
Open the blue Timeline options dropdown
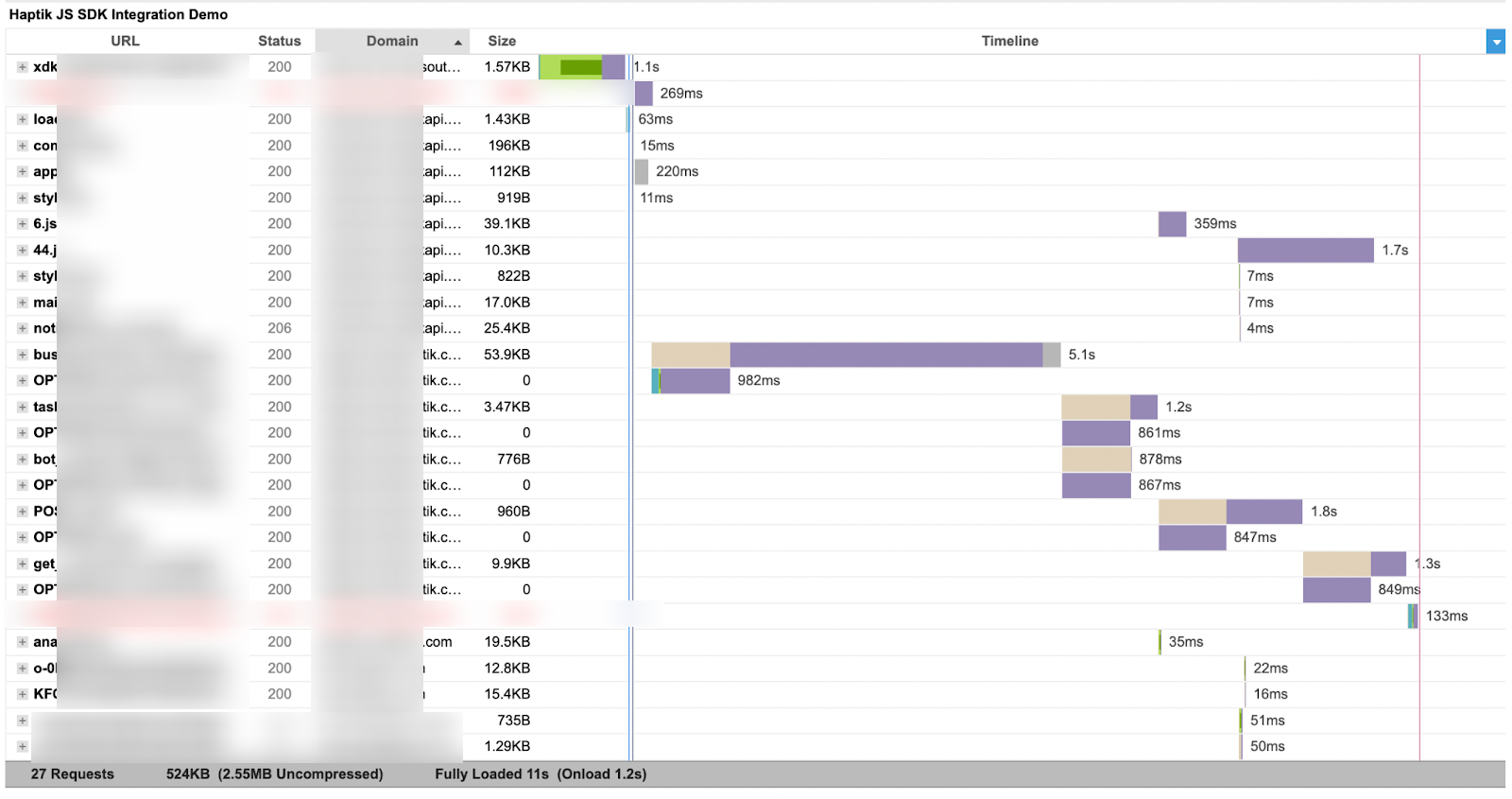point(1495,42)
